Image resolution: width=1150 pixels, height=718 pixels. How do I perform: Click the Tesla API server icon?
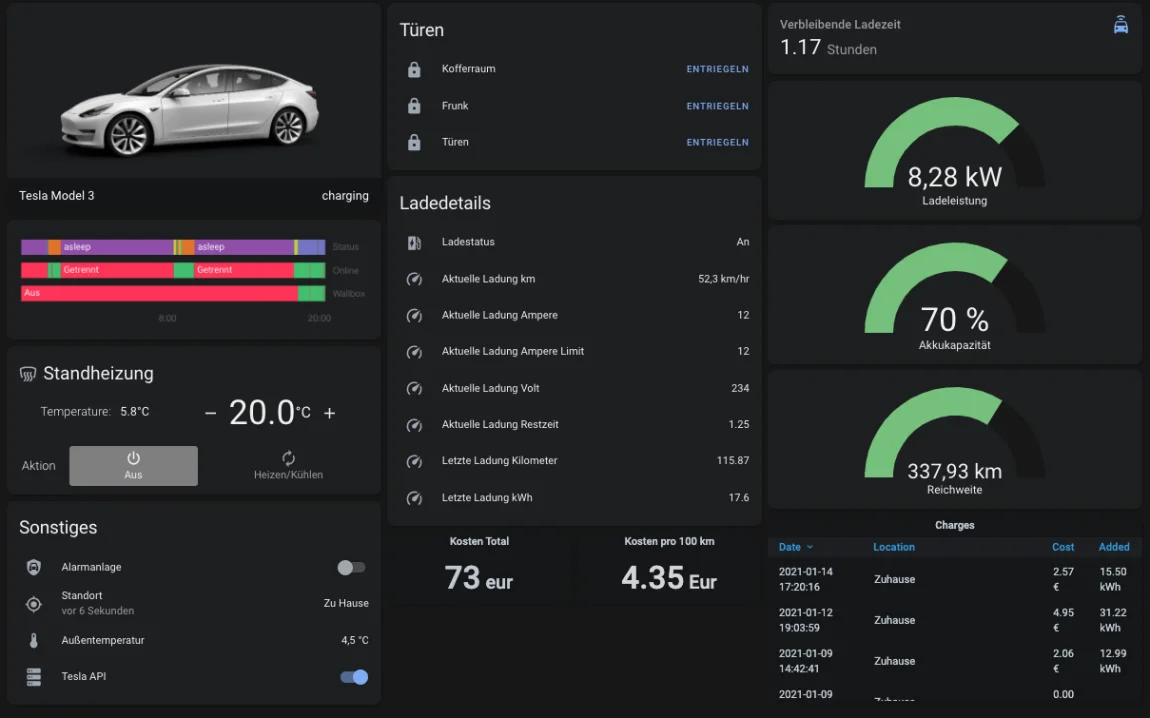[x=34, y=677]
